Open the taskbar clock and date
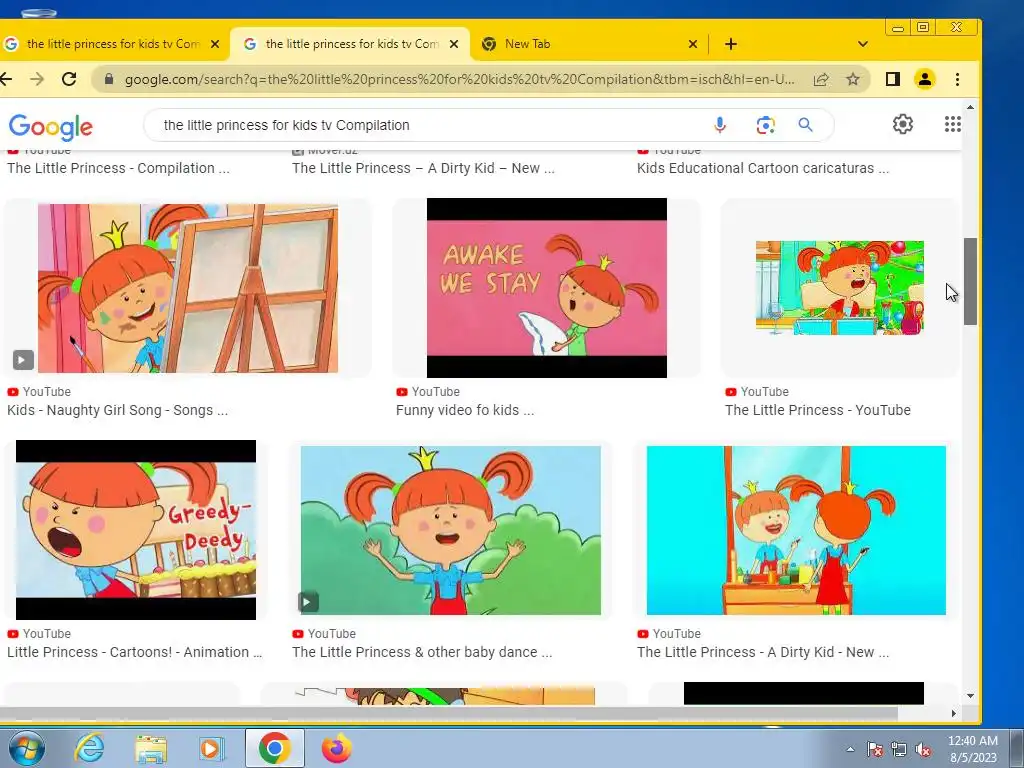The width and height of the screenshot is (1024, 768). point(973,748)
